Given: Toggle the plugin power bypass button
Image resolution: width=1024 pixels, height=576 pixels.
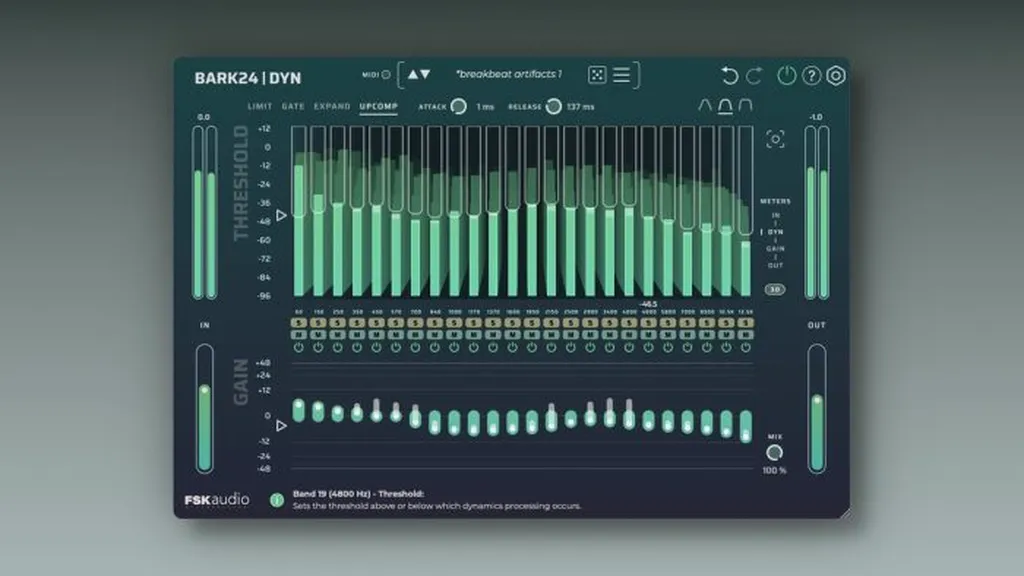Looking at the screenshot, I should pos(787,76).
